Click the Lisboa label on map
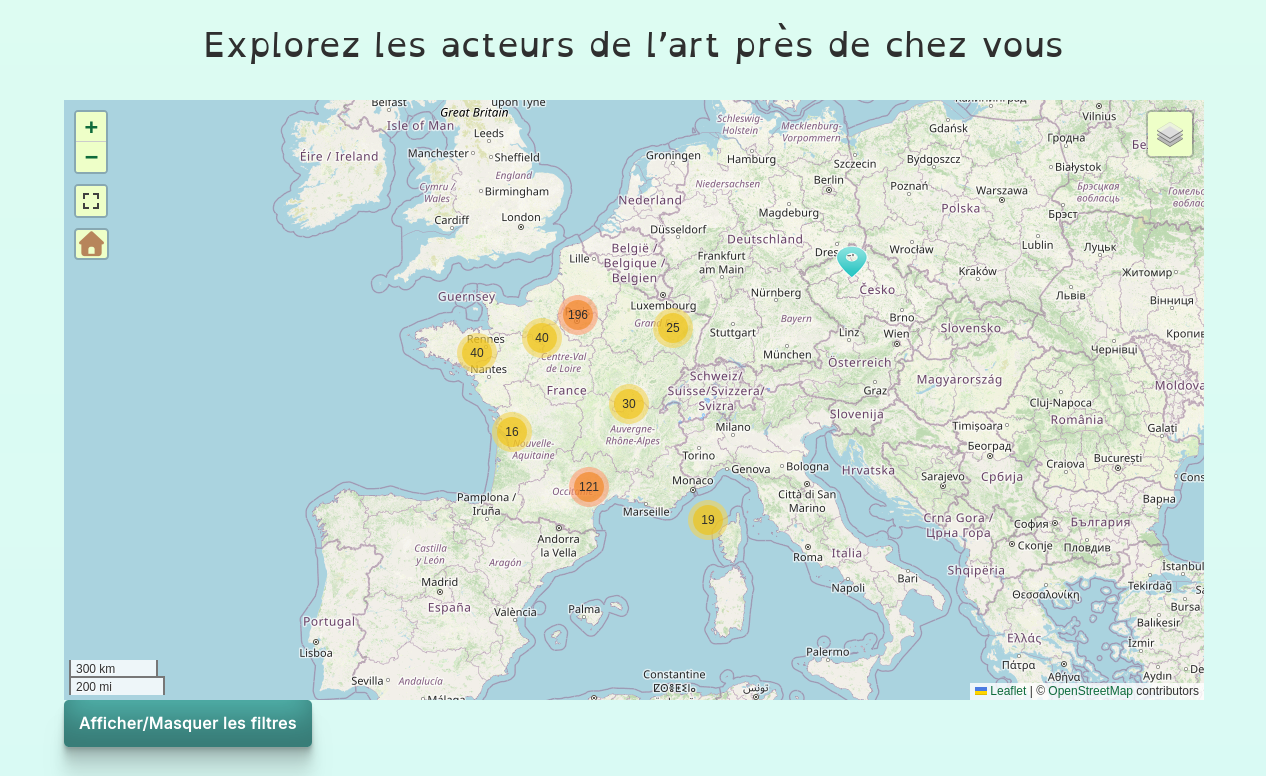1266x776 pixels. pyautogui.click(x=316, y=652)
